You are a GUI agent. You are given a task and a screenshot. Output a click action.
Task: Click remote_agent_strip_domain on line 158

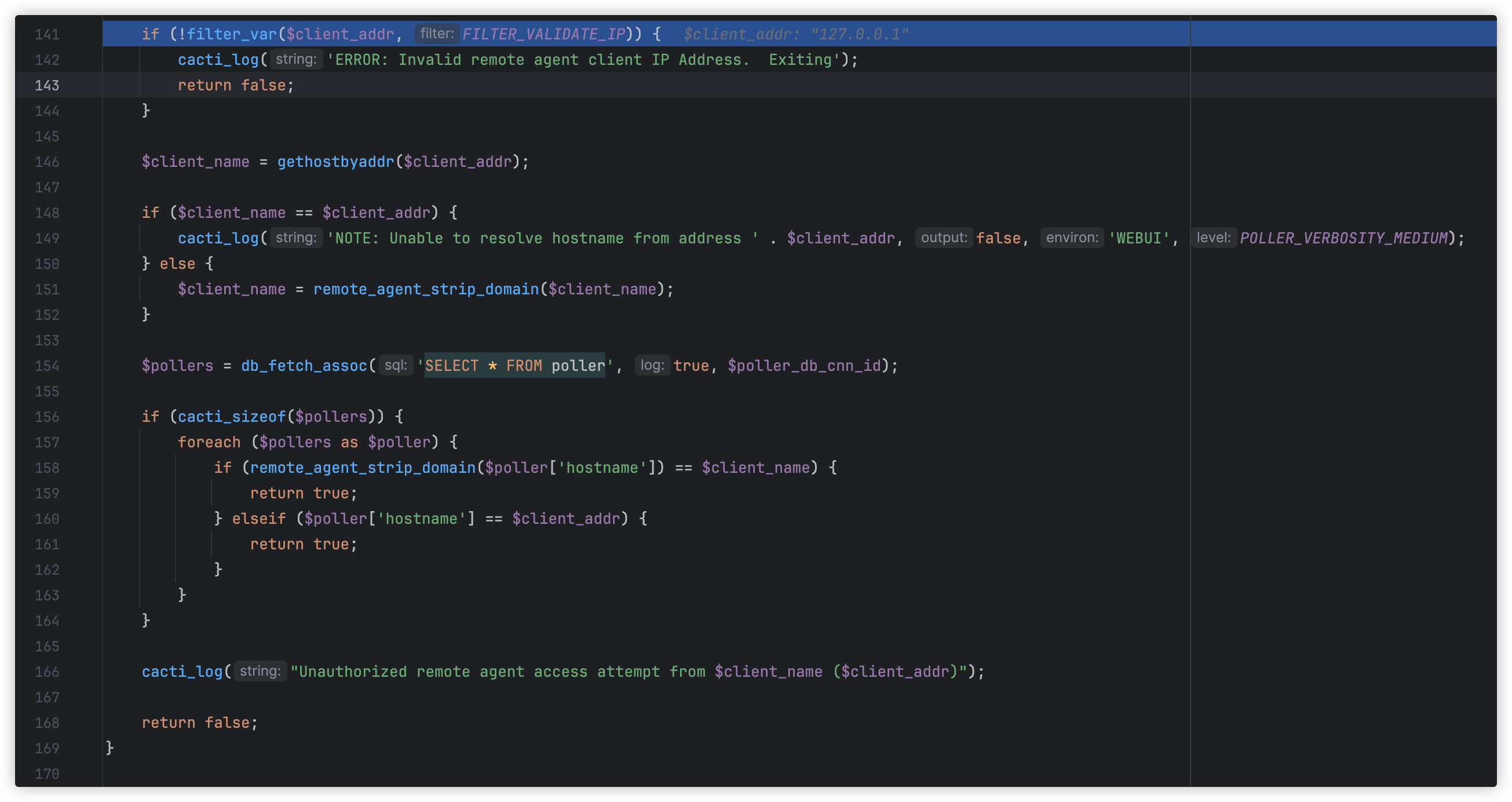tap(363, 468)
